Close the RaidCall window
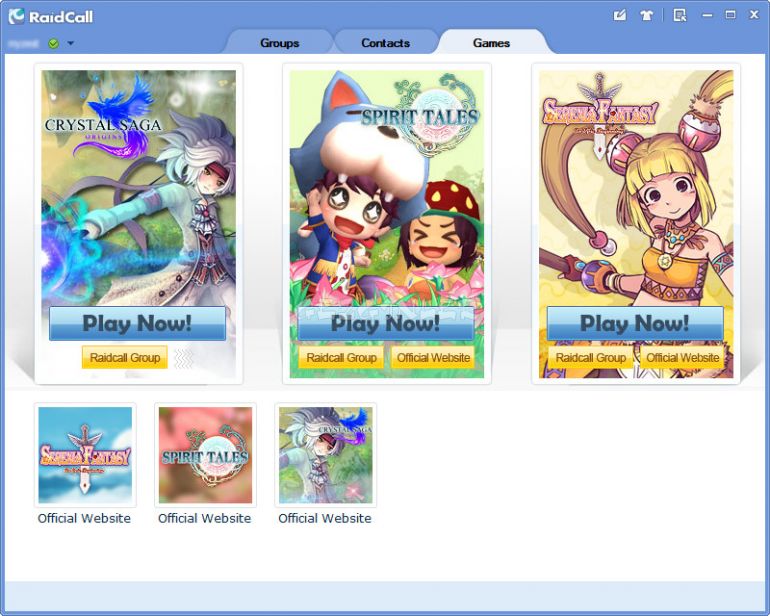This screenshot has width=770, height=616. tap(754, 15)
